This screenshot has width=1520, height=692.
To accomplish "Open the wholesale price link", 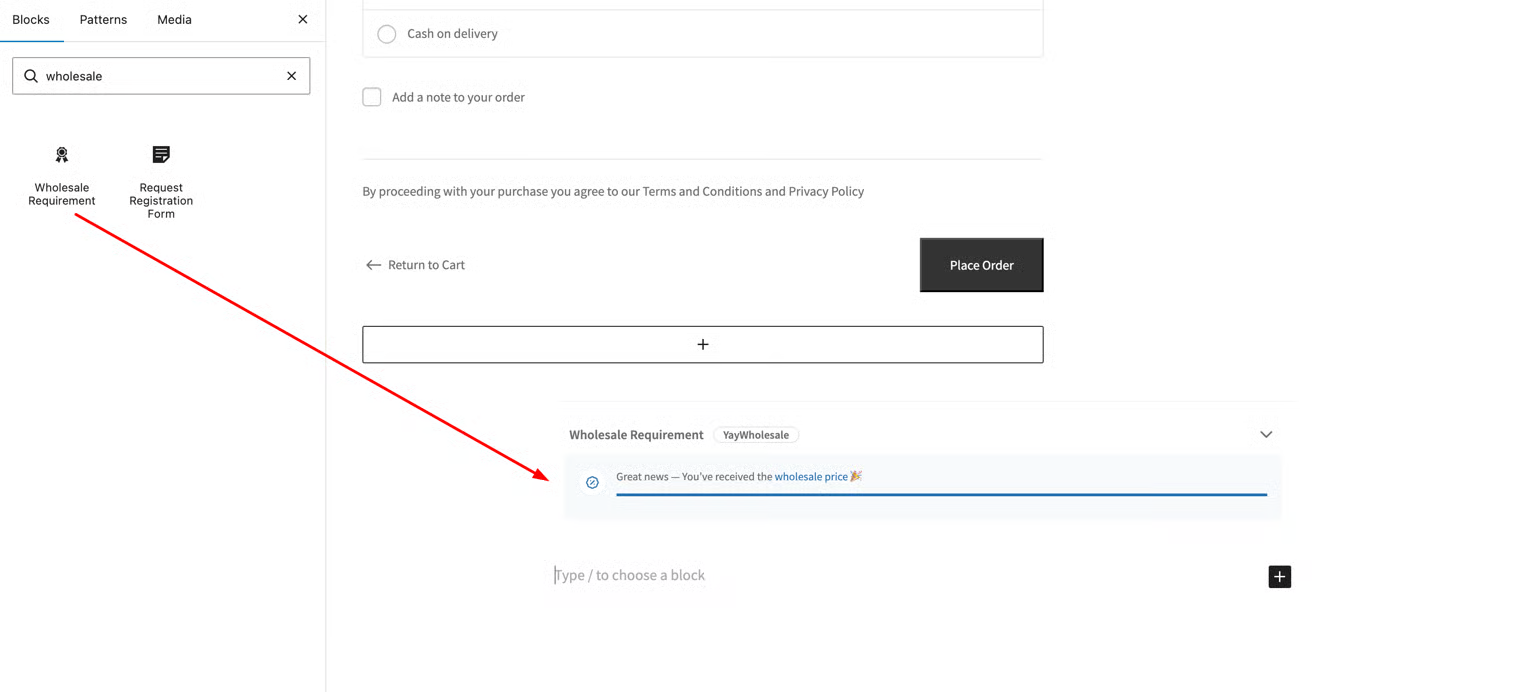I will click(810, 477).
